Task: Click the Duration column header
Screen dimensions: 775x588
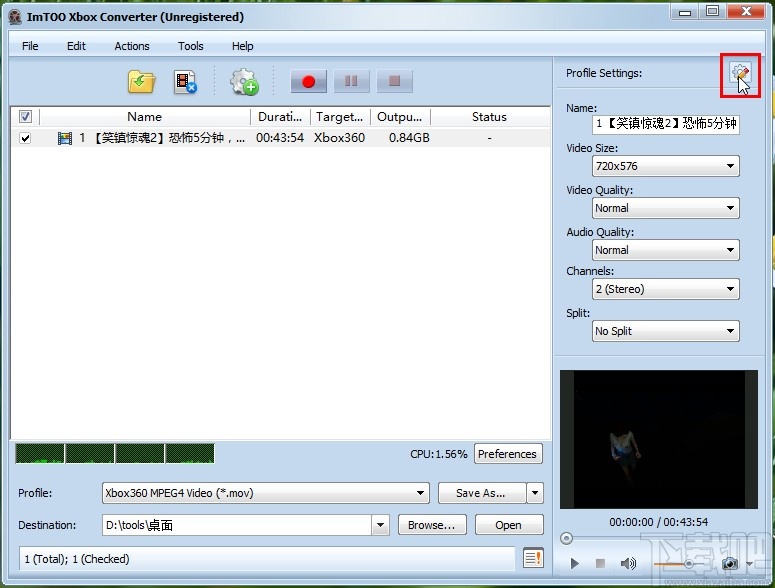Action: coord(280,117)
